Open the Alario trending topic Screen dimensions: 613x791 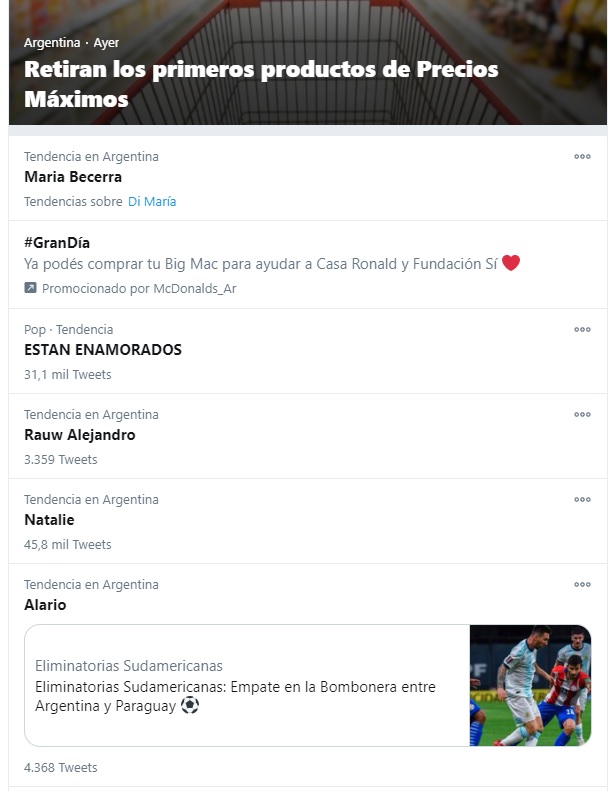click(x=45, y=605)
